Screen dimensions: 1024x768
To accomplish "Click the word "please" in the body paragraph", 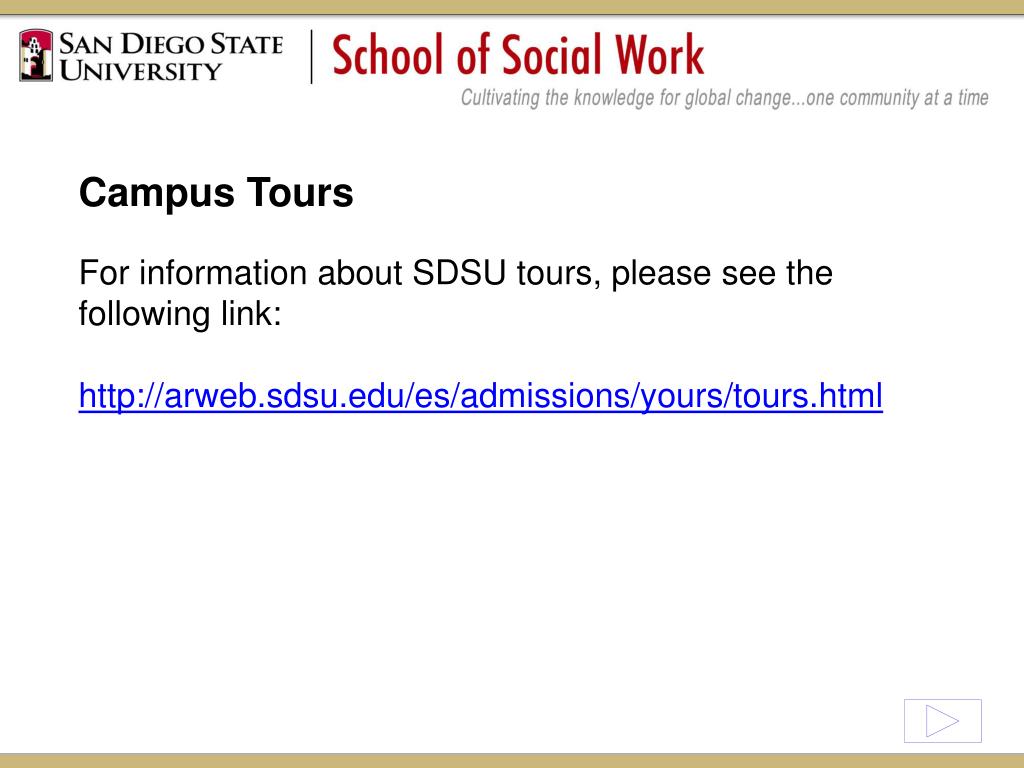I will pos(661,275).
